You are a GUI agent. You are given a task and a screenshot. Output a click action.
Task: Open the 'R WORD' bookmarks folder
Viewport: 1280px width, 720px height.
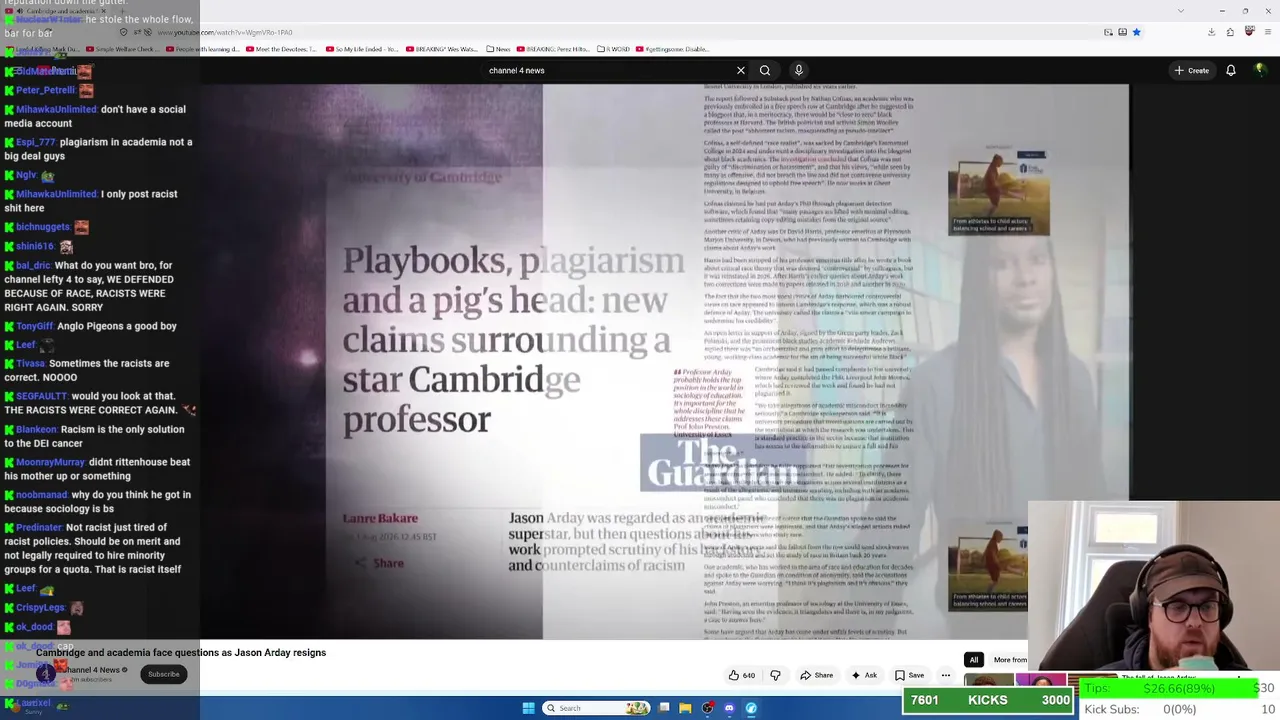pyautogui.click(x=614, y=49)
